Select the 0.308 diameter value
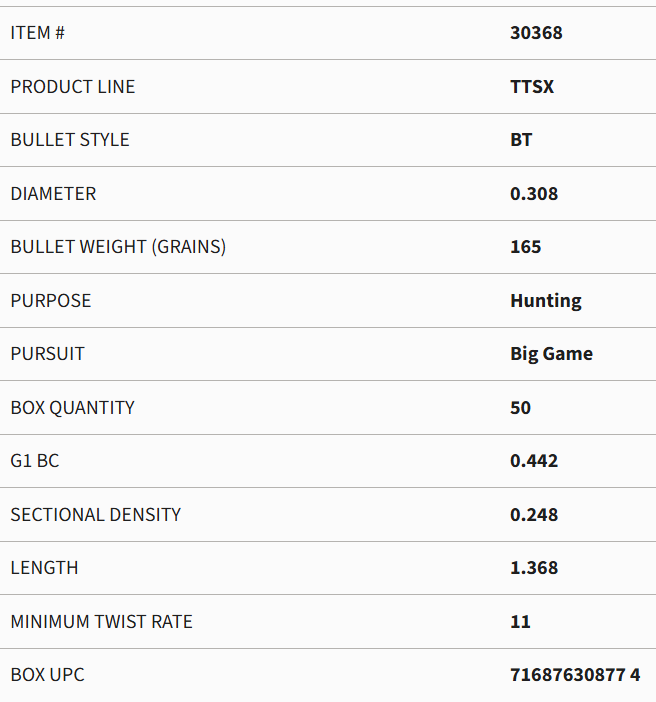The height and width of the screenshot is (702, 656). tap(534, 193)
